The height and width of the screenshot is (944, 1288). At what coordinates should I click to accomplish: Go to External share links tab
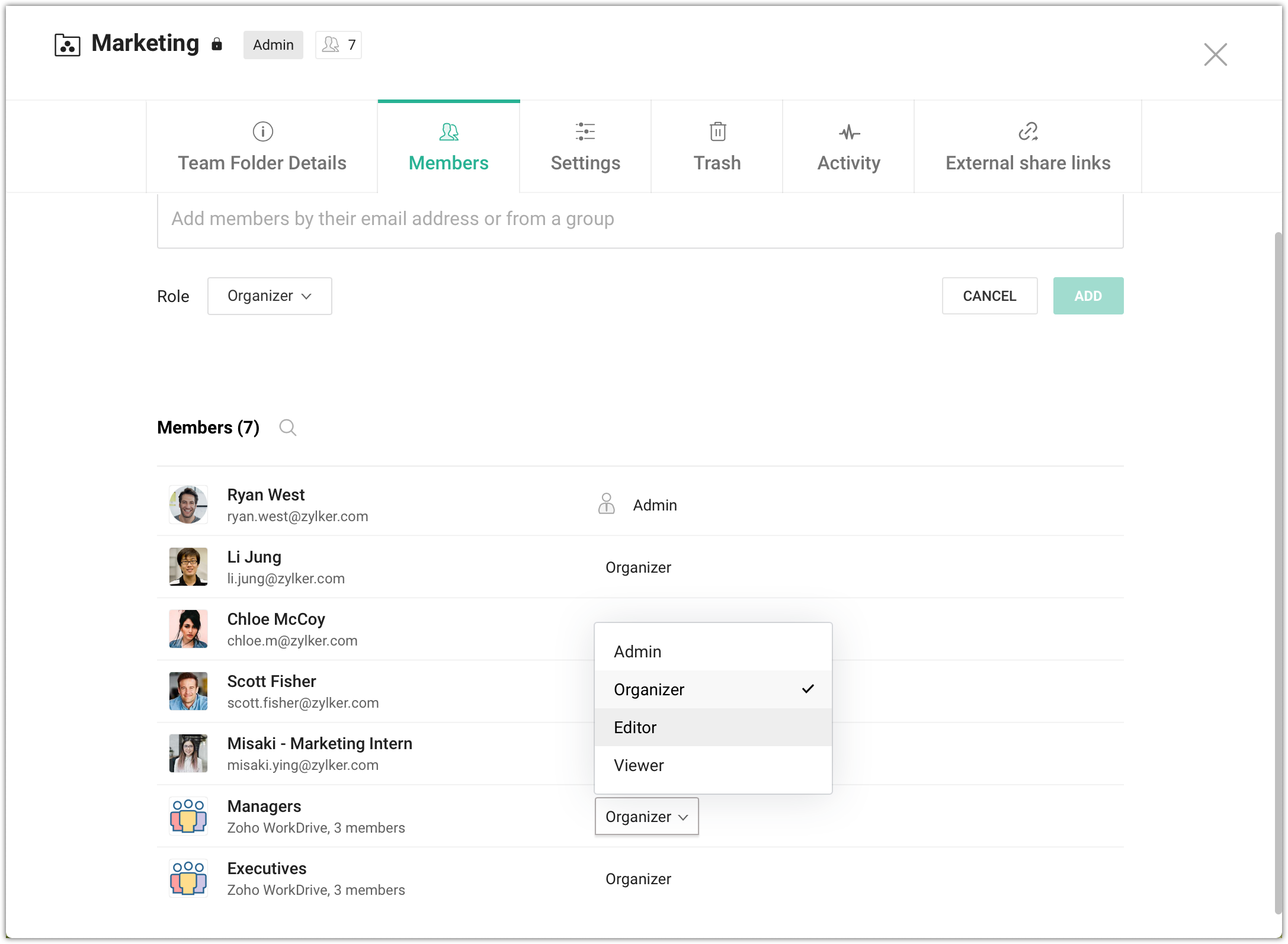pyautogui.click(x=1027, y=147)
